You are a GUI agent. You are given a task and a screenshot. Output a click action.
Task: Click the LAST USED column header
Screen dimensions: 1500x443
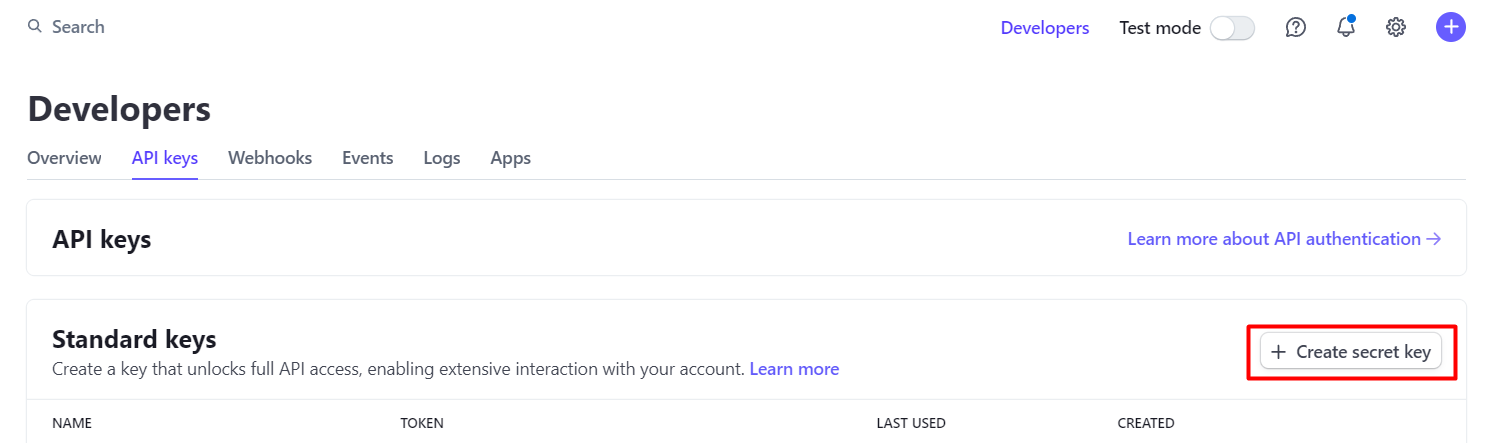pyautogui.click(x=911, y=423)
